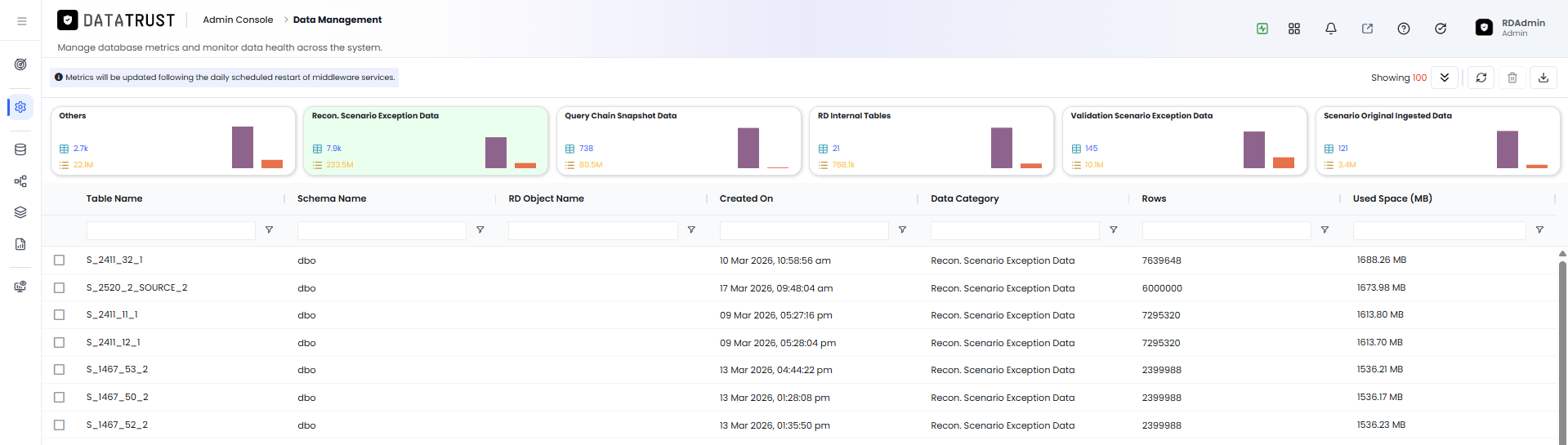
Task: Click the refresh check icon in the header
Action: (x=1441, y=29)
